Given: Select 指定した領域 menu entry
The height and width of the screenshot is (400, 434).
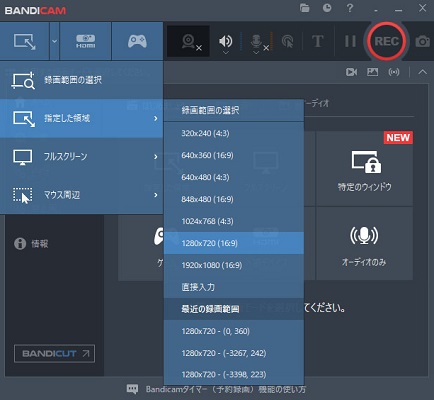Looking at the screenshot, I should click(x=81, y=118).
